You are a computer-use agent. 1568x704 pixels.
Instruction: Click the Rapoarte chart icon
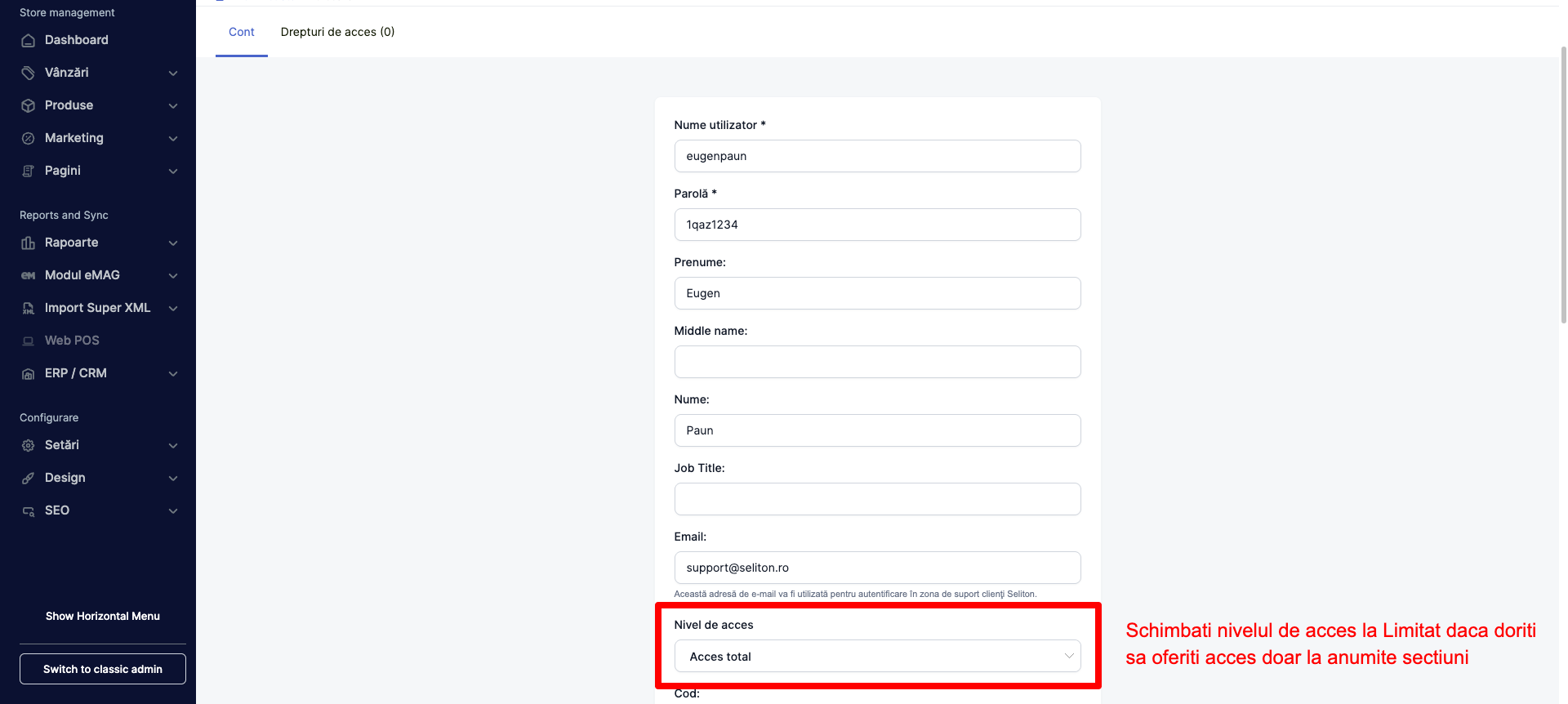29,243
